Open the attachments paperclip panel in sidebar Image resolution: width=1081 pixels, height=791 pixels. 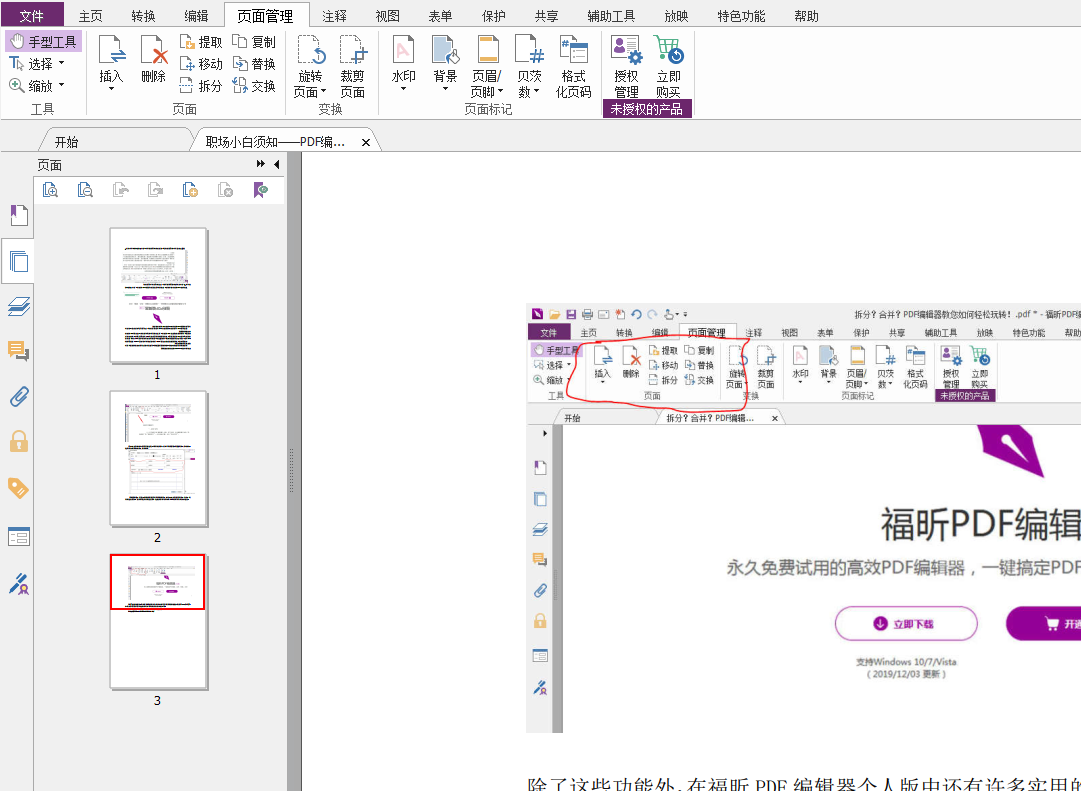18,397
